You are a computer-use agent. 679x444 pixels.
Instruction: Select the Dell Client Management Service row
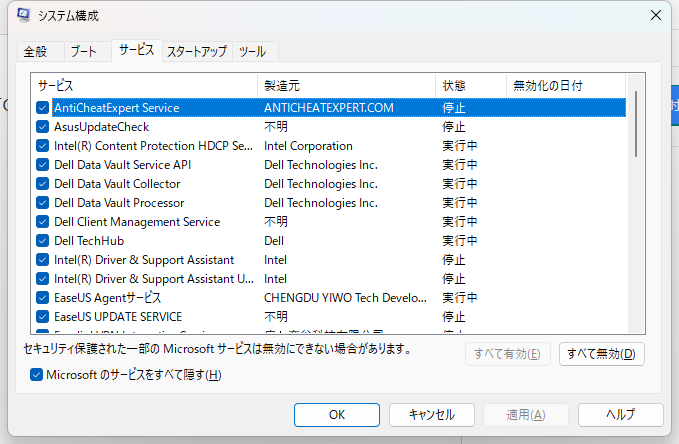click(137, 222)
